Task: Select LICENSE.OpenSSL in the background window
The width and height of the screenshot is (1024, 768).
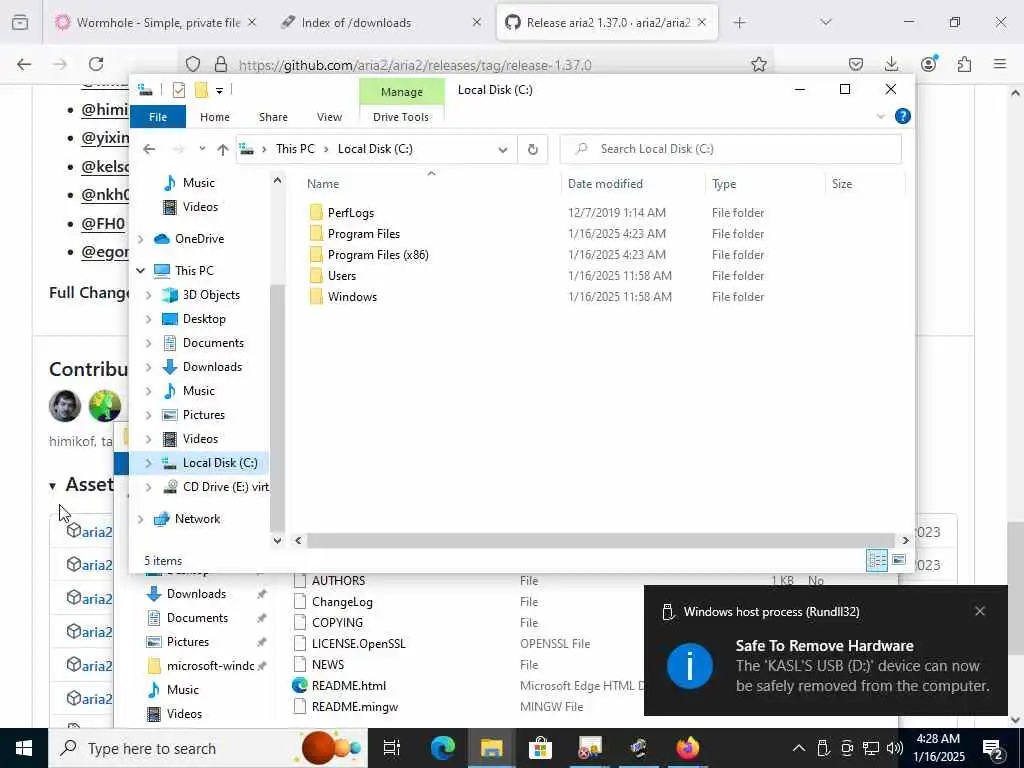Action: pos(359,644)
